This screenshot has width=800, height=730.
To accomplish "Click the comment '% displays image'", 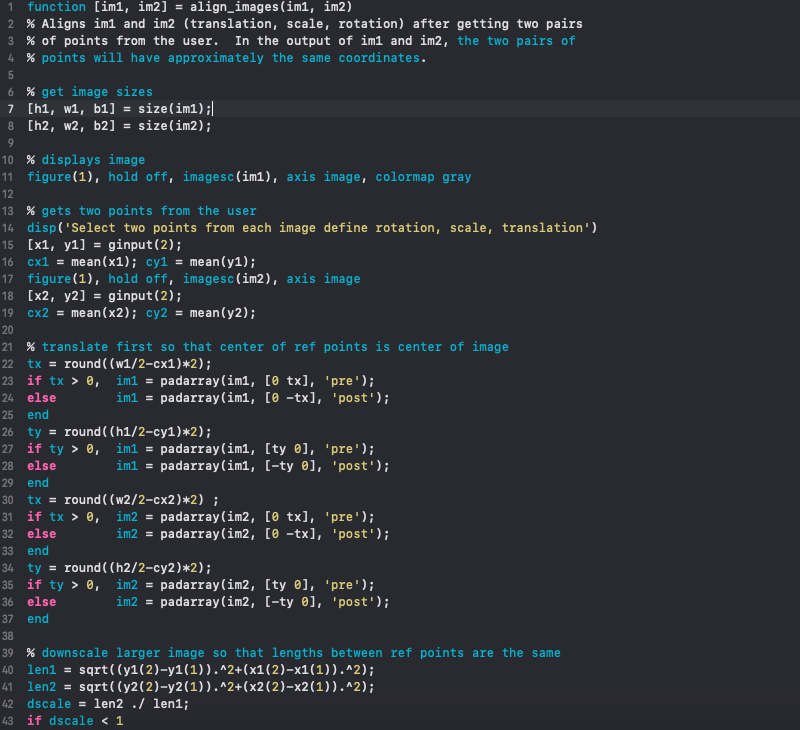I will tap(86, 160).
